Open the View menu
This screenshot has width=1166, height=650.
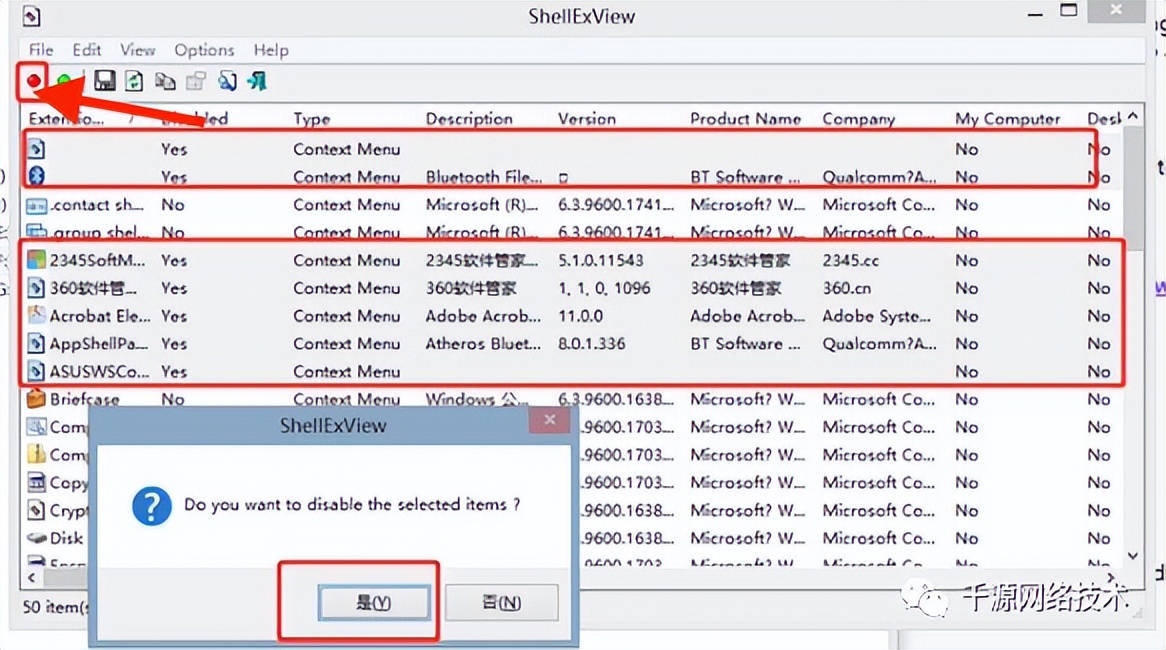tap(138, 50)
